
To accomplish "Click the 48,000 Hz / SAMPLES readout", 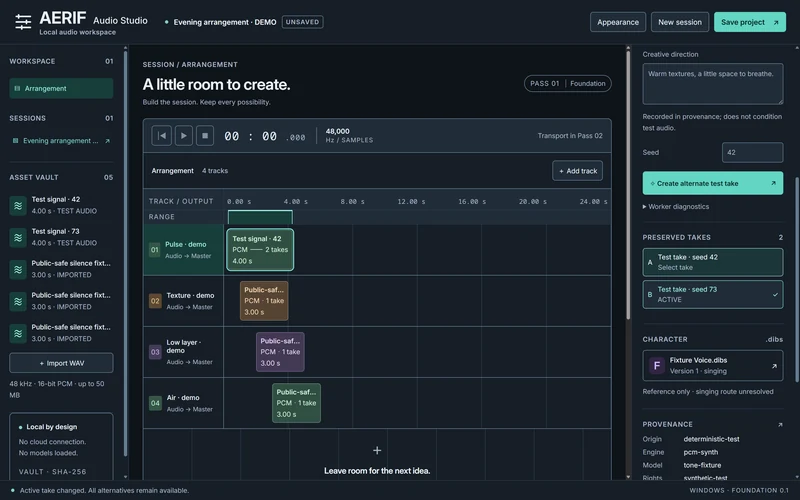I will [x=349, y=136].
